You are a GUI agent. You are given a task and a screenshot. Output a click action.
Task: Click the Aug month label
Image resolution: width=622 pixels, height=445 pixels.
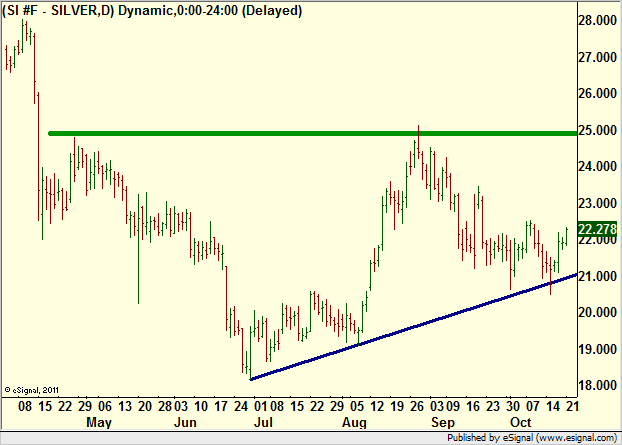click(x=354, y=423)
